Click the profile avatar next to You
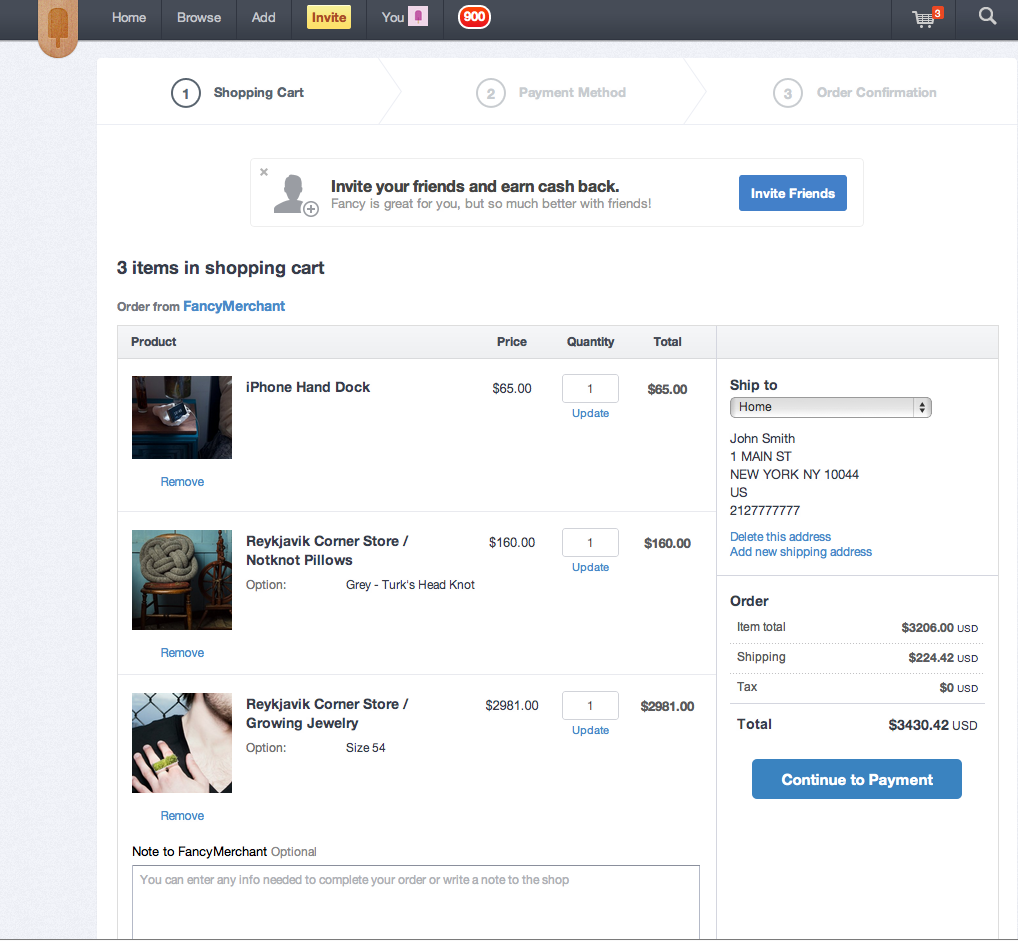1018x941 pixels. click(418, 16)
